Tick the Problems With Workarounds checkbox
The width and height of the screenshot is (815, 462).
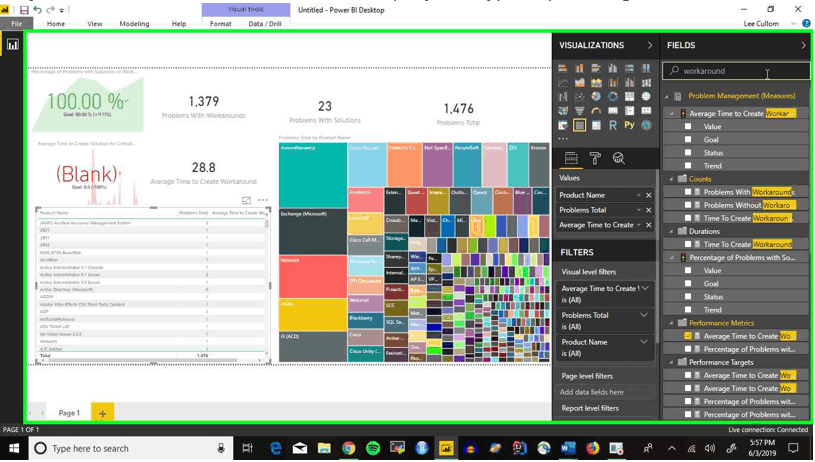[688, 192]
